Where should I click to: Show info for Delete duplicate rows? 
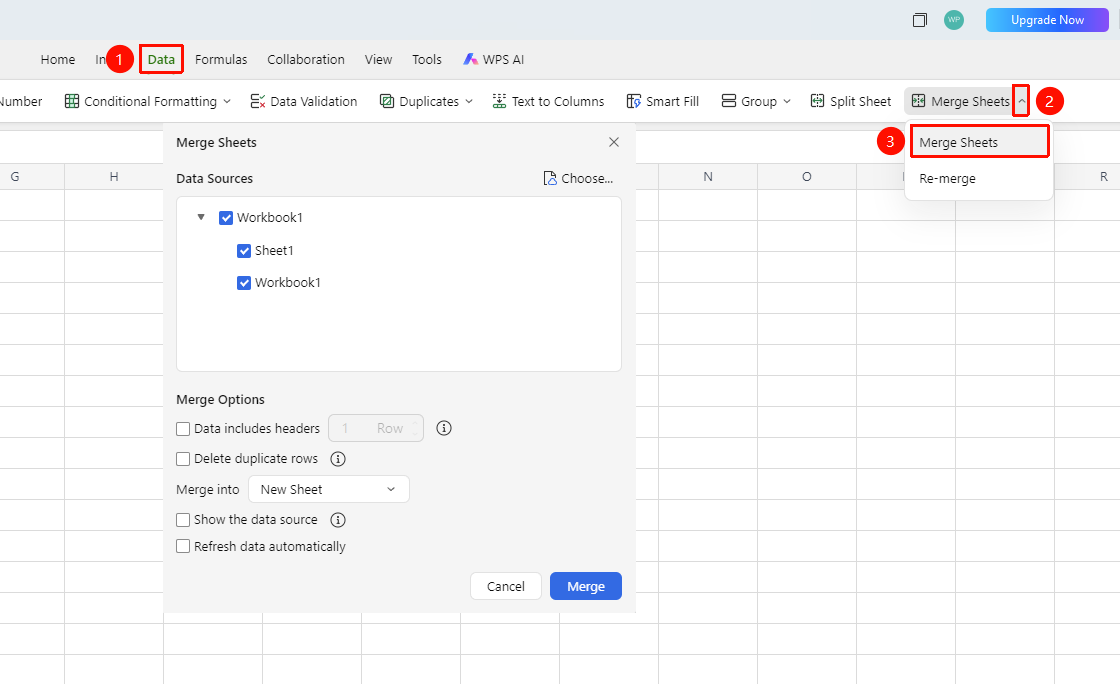(x=338, y=459)
